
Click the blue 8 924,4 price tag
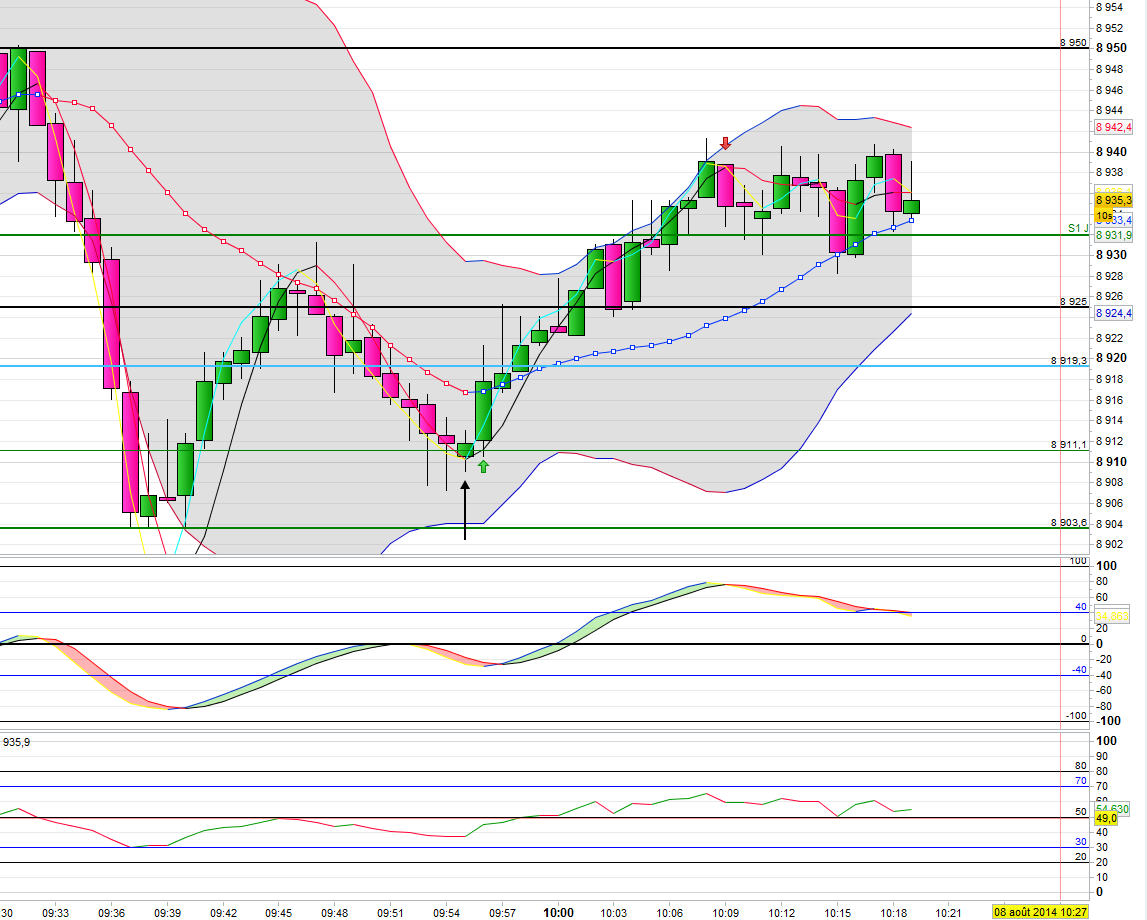click(1113, 313)
